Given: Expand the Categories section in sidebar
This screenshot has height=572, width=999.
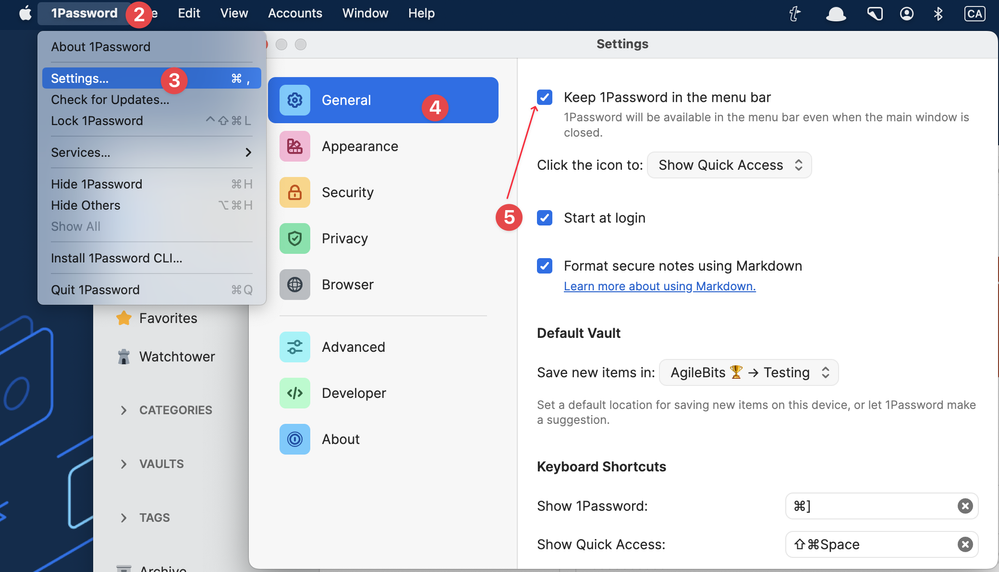Looking at the screenshot, I should point(124,410).
